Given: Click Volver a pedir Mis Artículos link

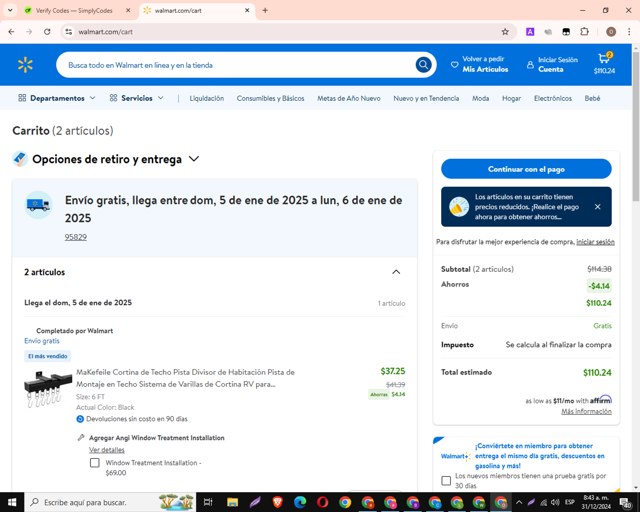Looking at the screenshot, I should coord(480,65).
